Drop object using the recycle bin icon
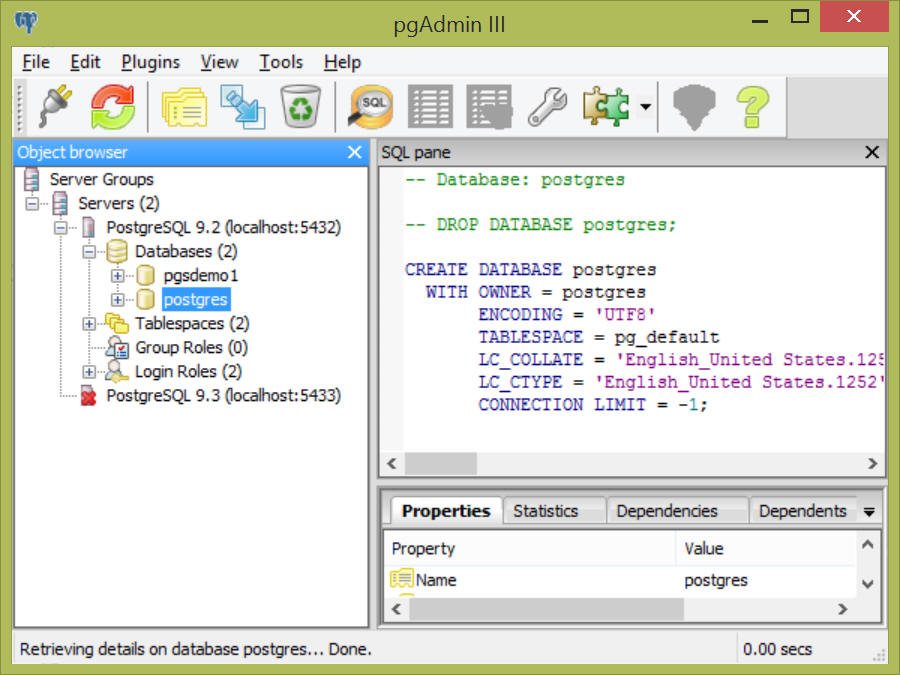This screenshot has width=900, height=675. (x=300, y=106)
